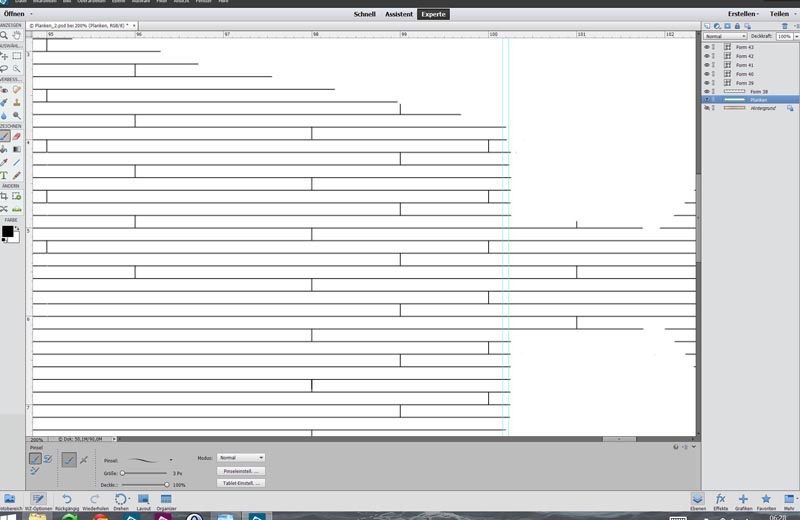This screenshot has height=520, width=800.
Task: Open the Drehen rotate dropdown arrow
Action: (x=129, y=499)
